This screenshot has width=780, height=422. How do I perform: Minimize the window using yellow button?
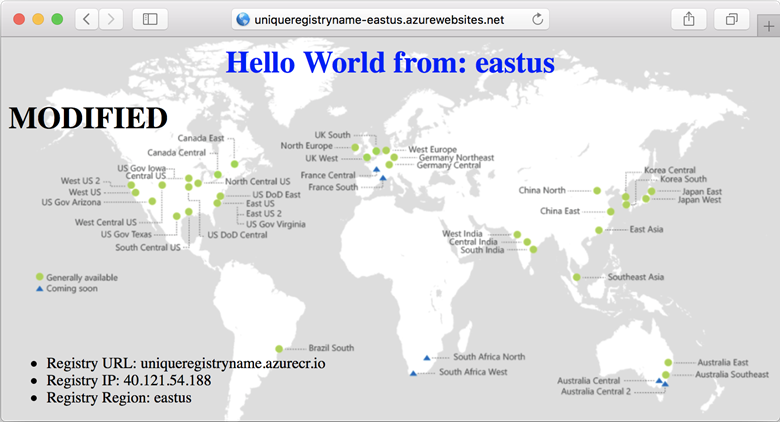click(x=39, y=19)
